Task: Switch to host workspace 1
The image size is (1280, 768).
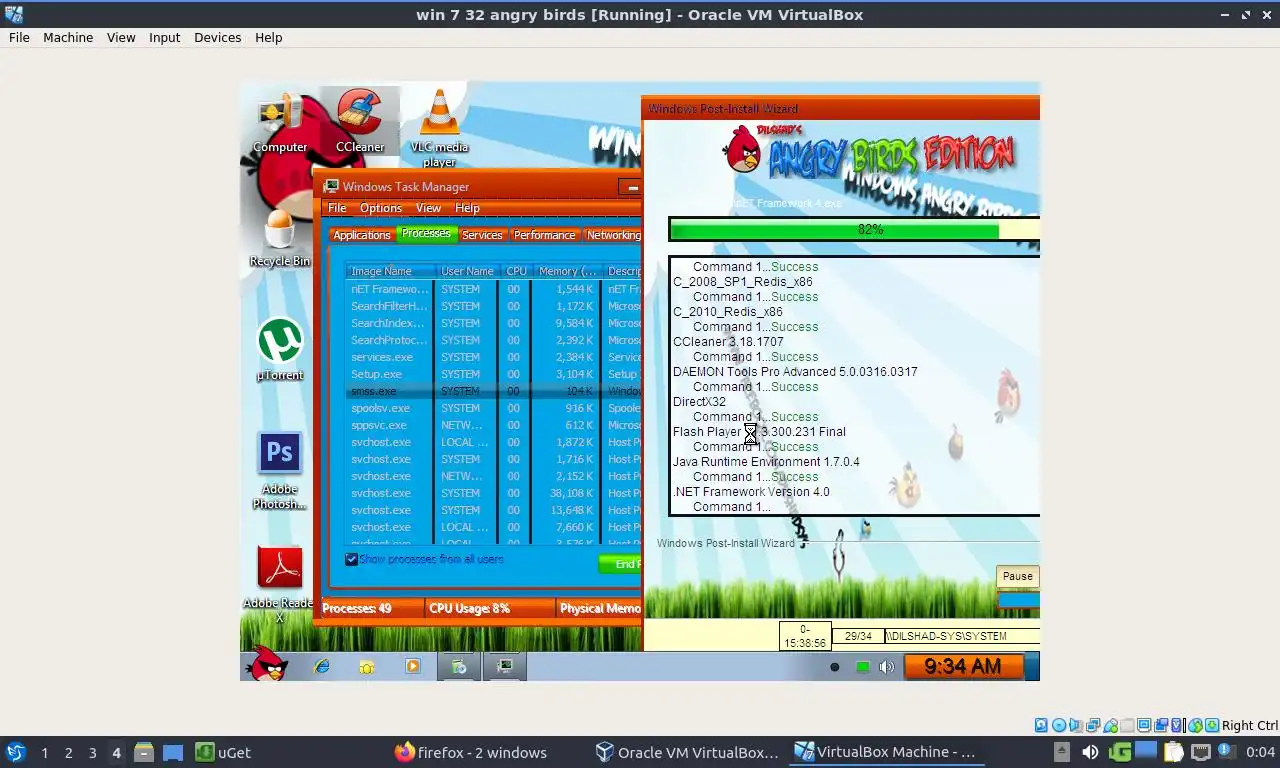Action: click(x=44, y=752)
